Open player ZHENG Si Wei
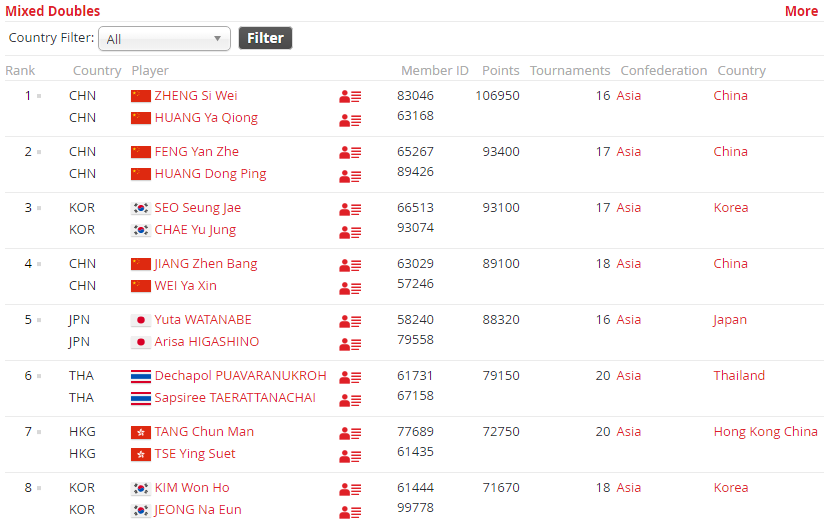The width and height of the screenshot is (832, 525). [196, 96]
